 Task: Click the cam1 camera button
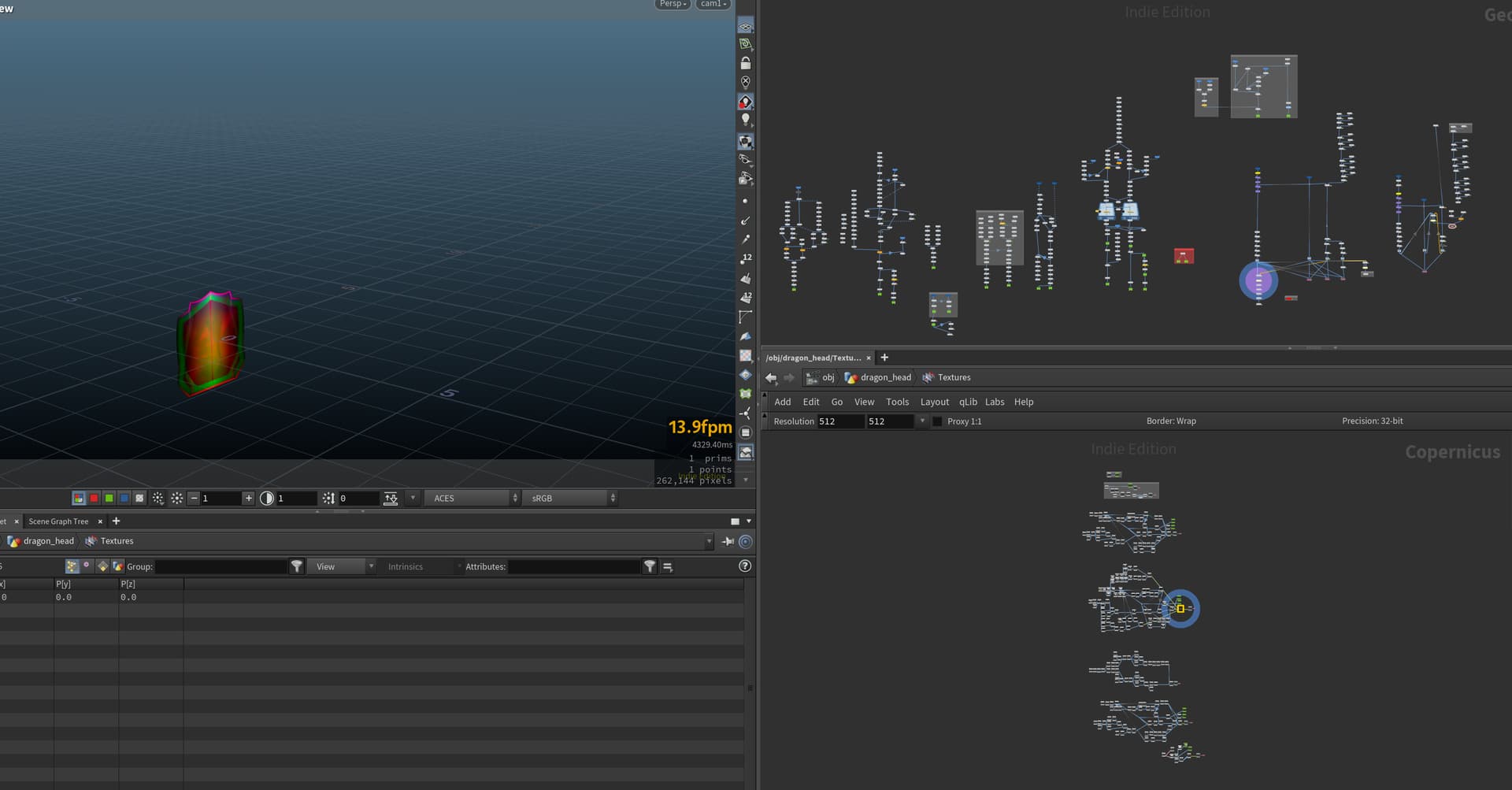[x=712, y=4]
